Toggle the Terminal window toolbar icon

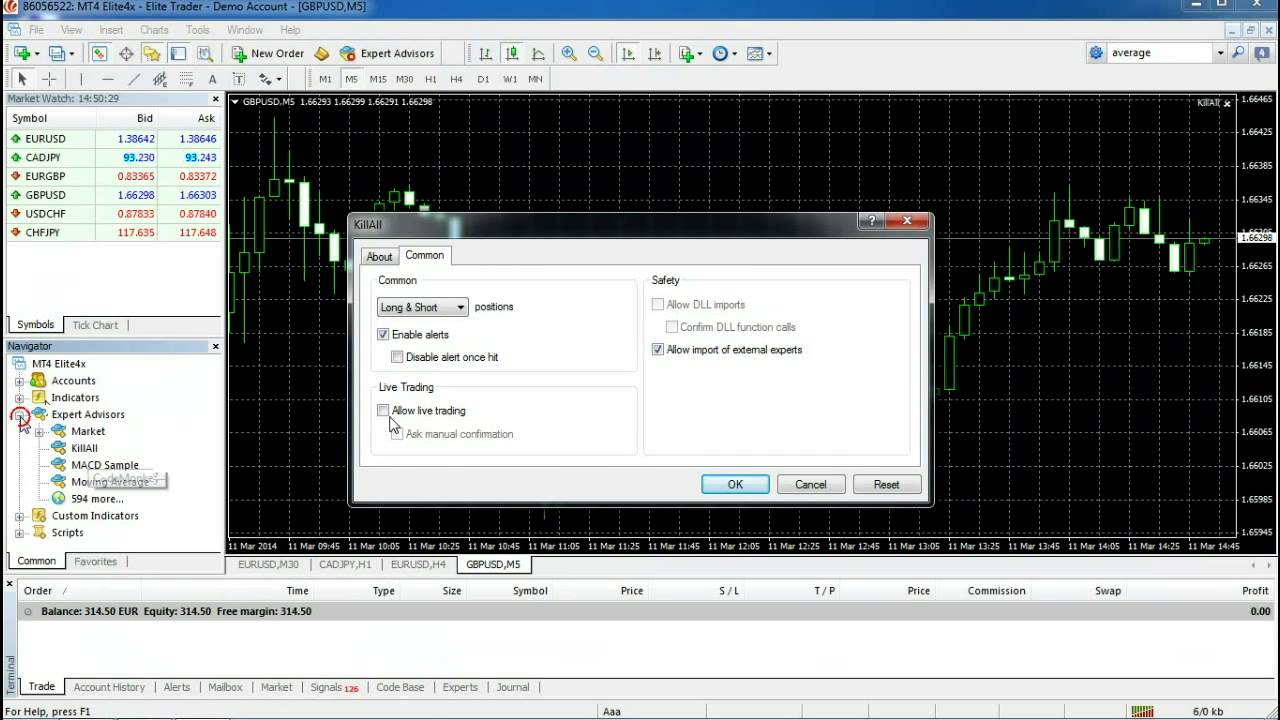point(178,53)
